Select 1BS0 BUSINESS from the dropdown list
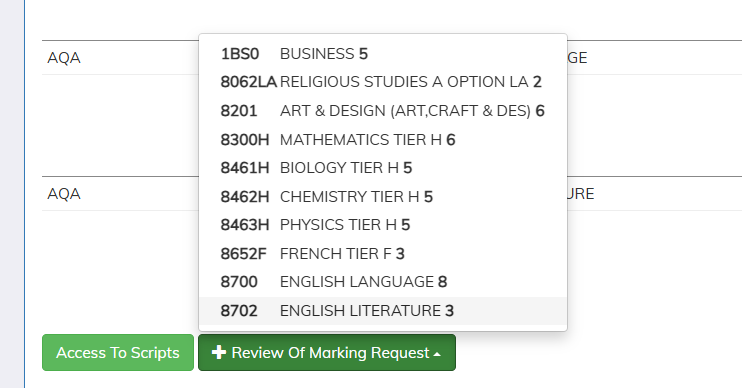Screen dimensions: 742x388 click(x=383, y=54)
